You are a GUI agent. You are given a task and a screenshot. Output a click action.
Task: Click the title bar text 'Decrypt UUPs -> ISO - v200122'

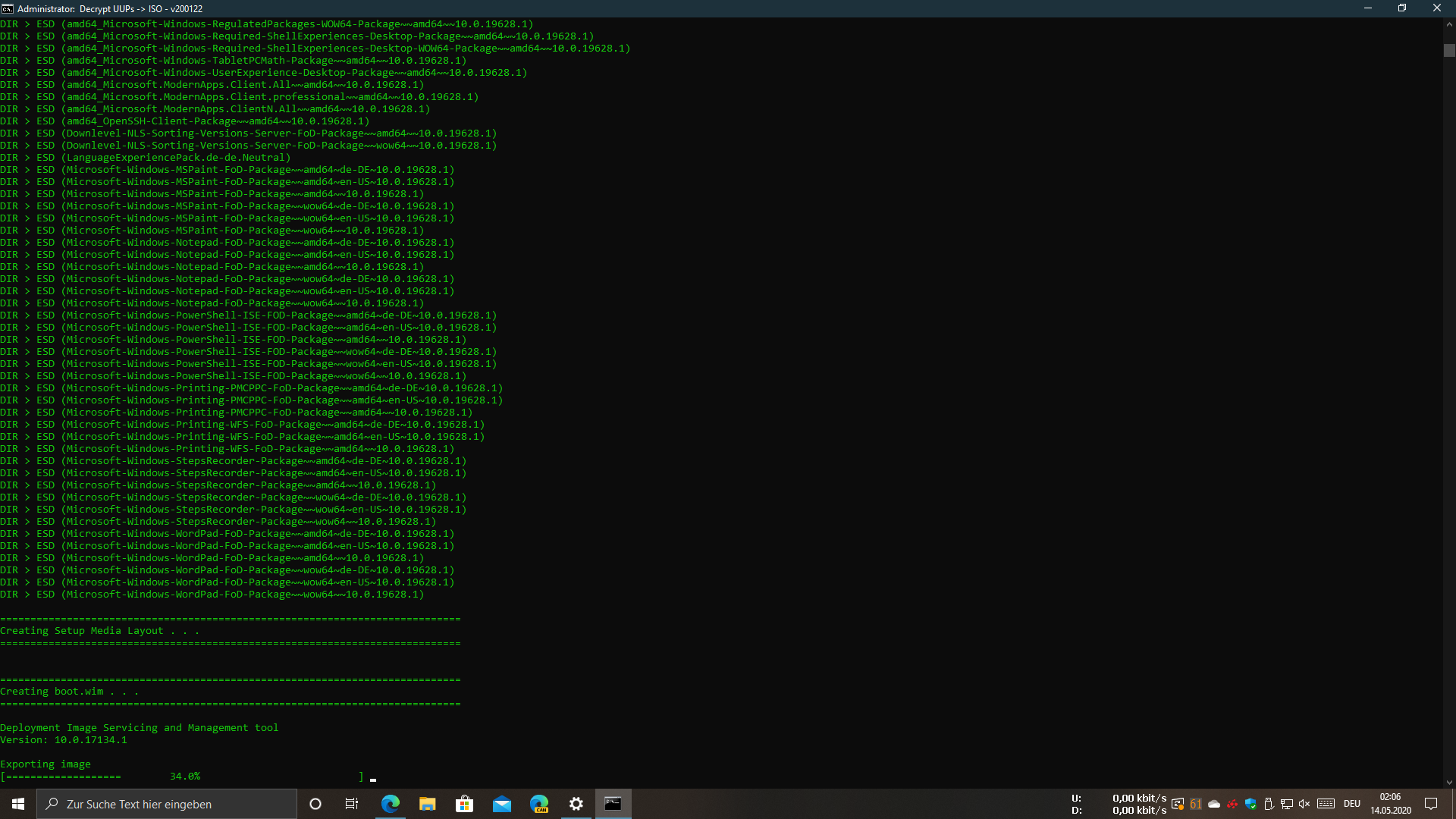point(141,9)
